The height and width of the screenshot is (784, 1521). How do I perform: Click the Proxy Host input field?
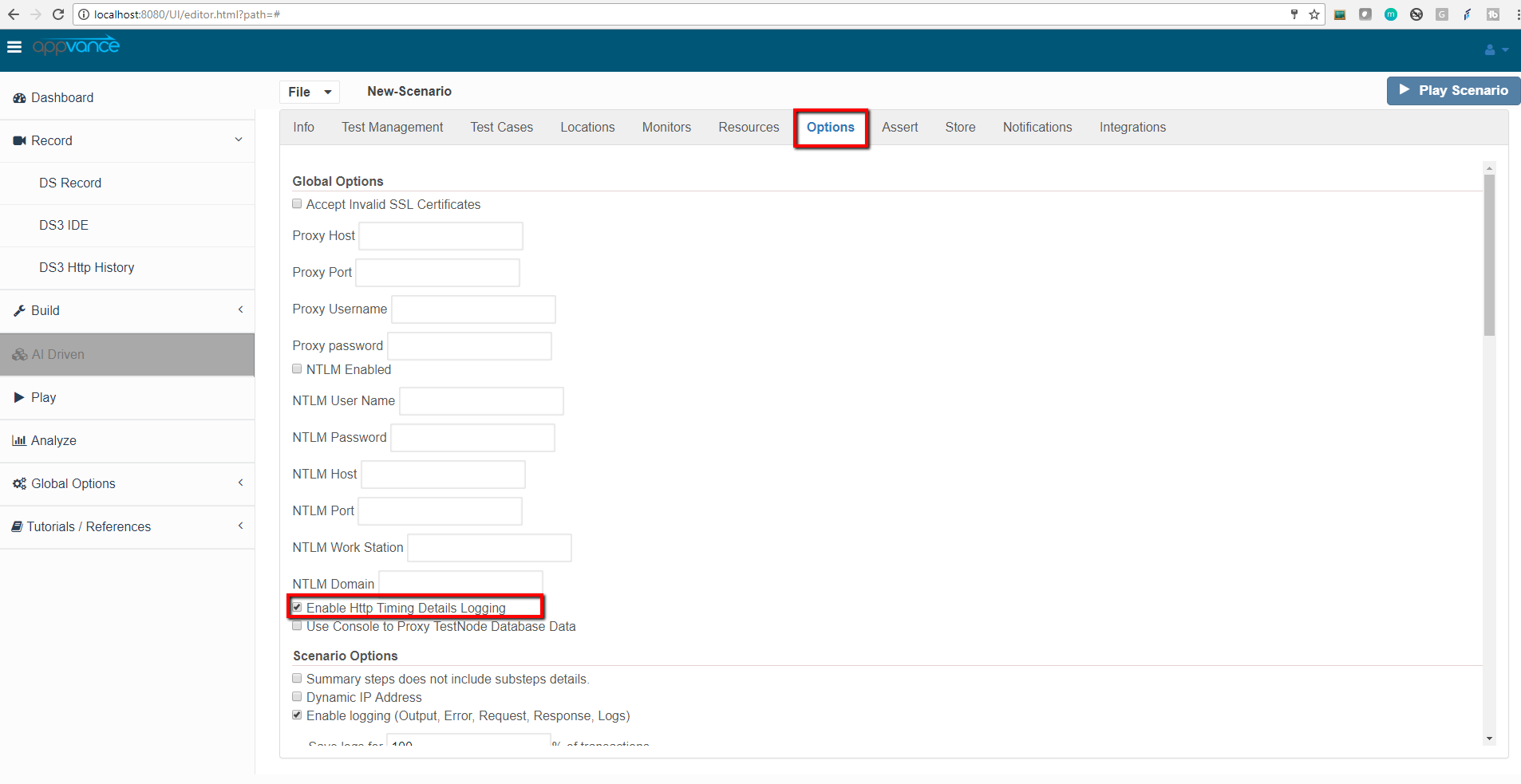pos(440,236)
